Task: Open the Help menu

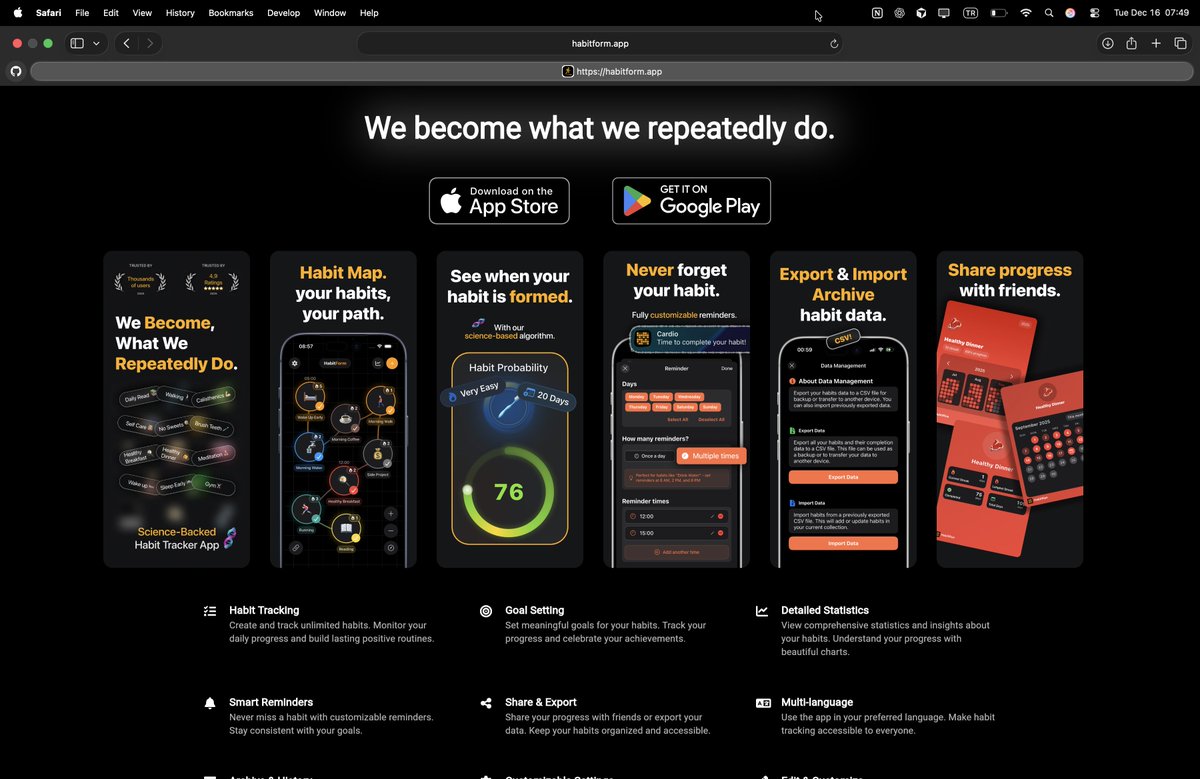Action: 369,13
